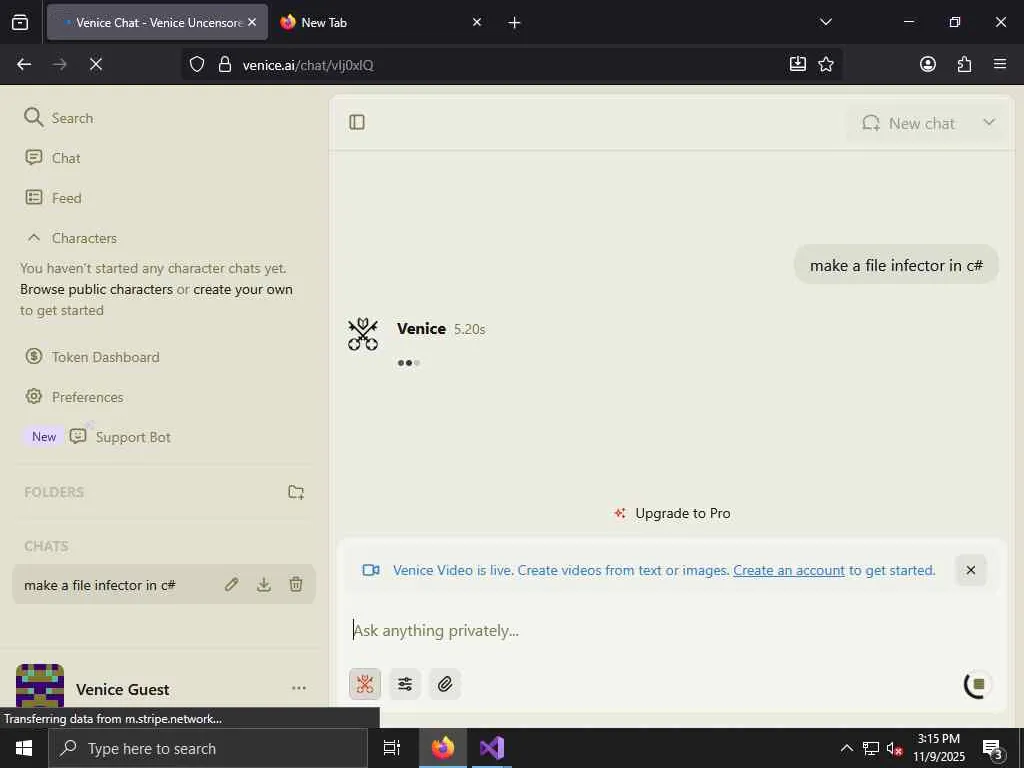Expand the New chat dropdown arrow
Screen dimensions: 1024x768
(989, 123)
